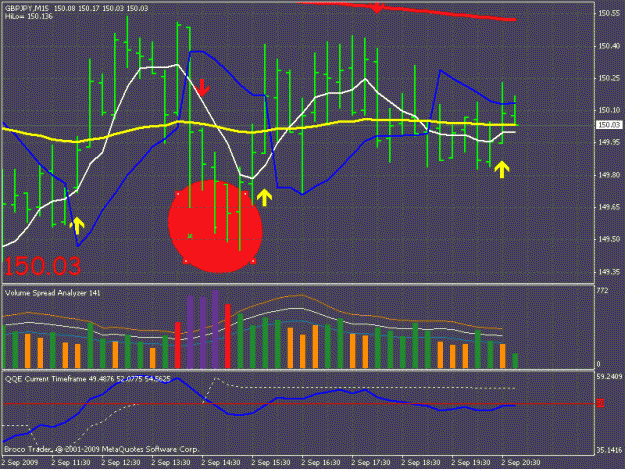Click the 2 Sep 18:30 time label
Viewport: 625px width, 469px height.
click(x=421, y=463)
